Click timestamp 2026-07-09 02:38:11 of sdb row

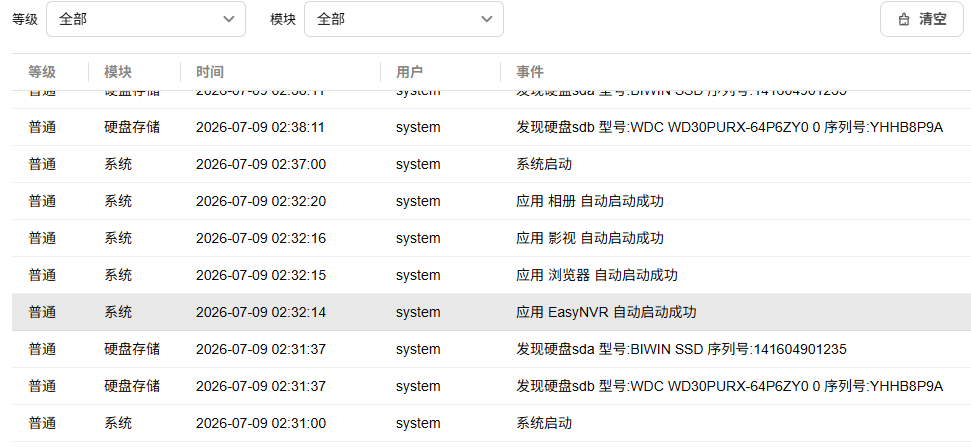pos(261,128)
